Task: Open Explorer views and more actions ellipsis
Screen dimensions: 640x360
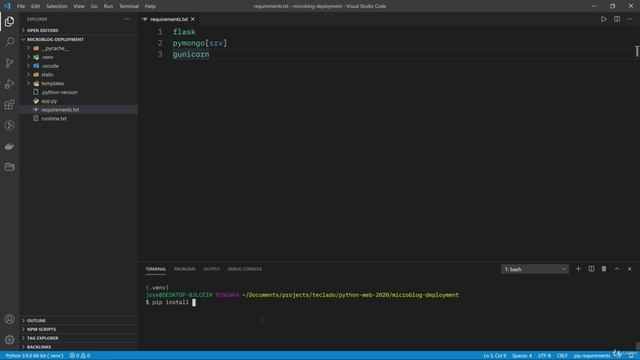Action: pos(127,19)
